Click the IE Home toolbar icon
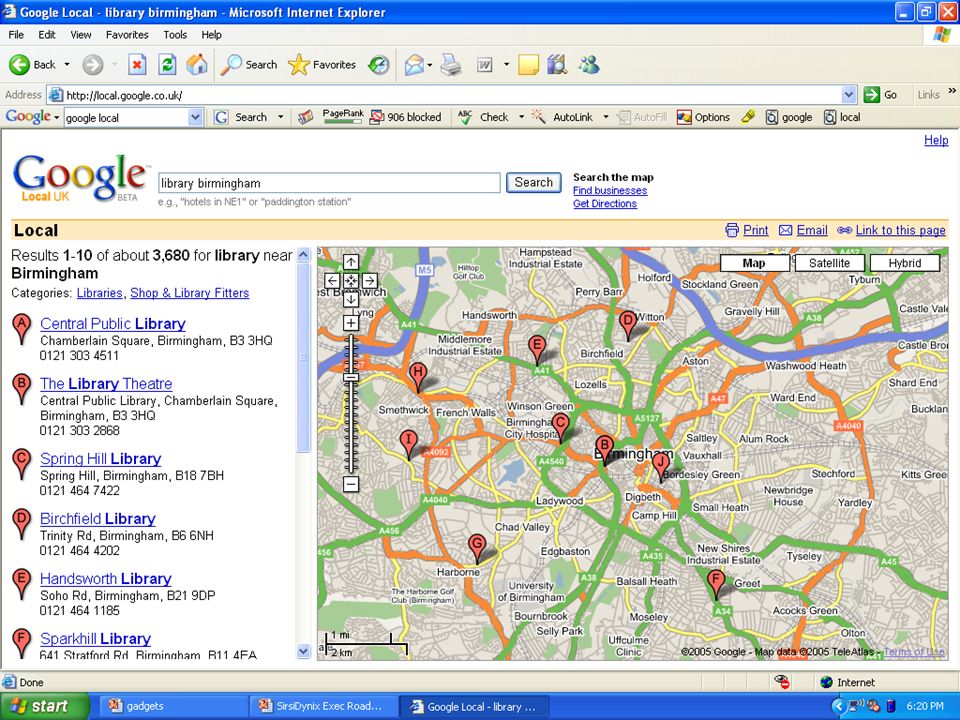This screenshot has width=960, height=720. 197,64
